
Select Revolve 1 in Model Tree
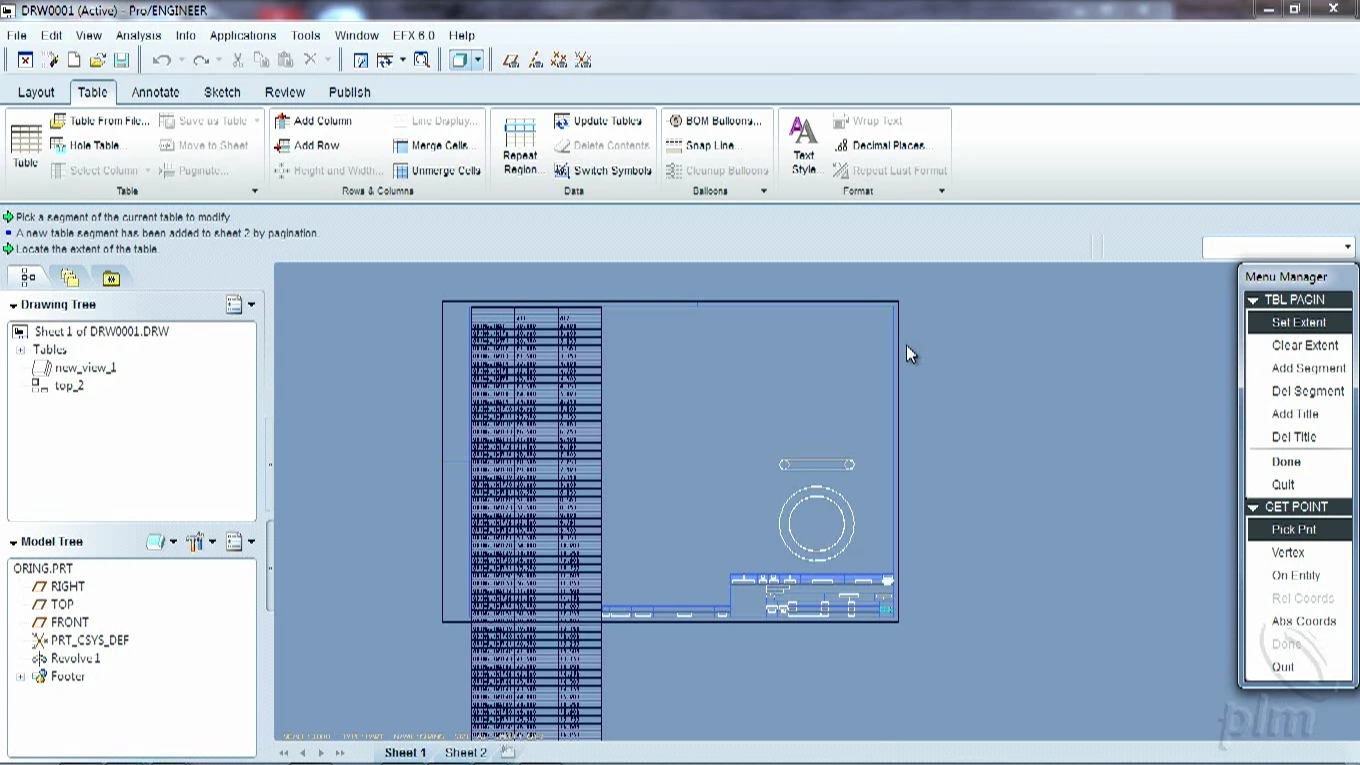click(76, 659)
